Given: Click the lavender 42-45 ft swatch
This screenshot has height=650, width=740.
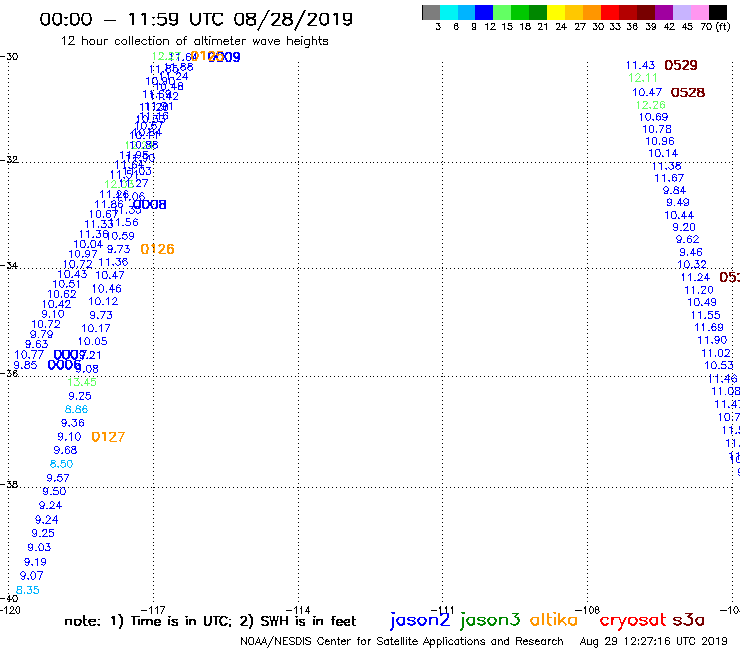Looking at the screenshot, I should [681, 12].
